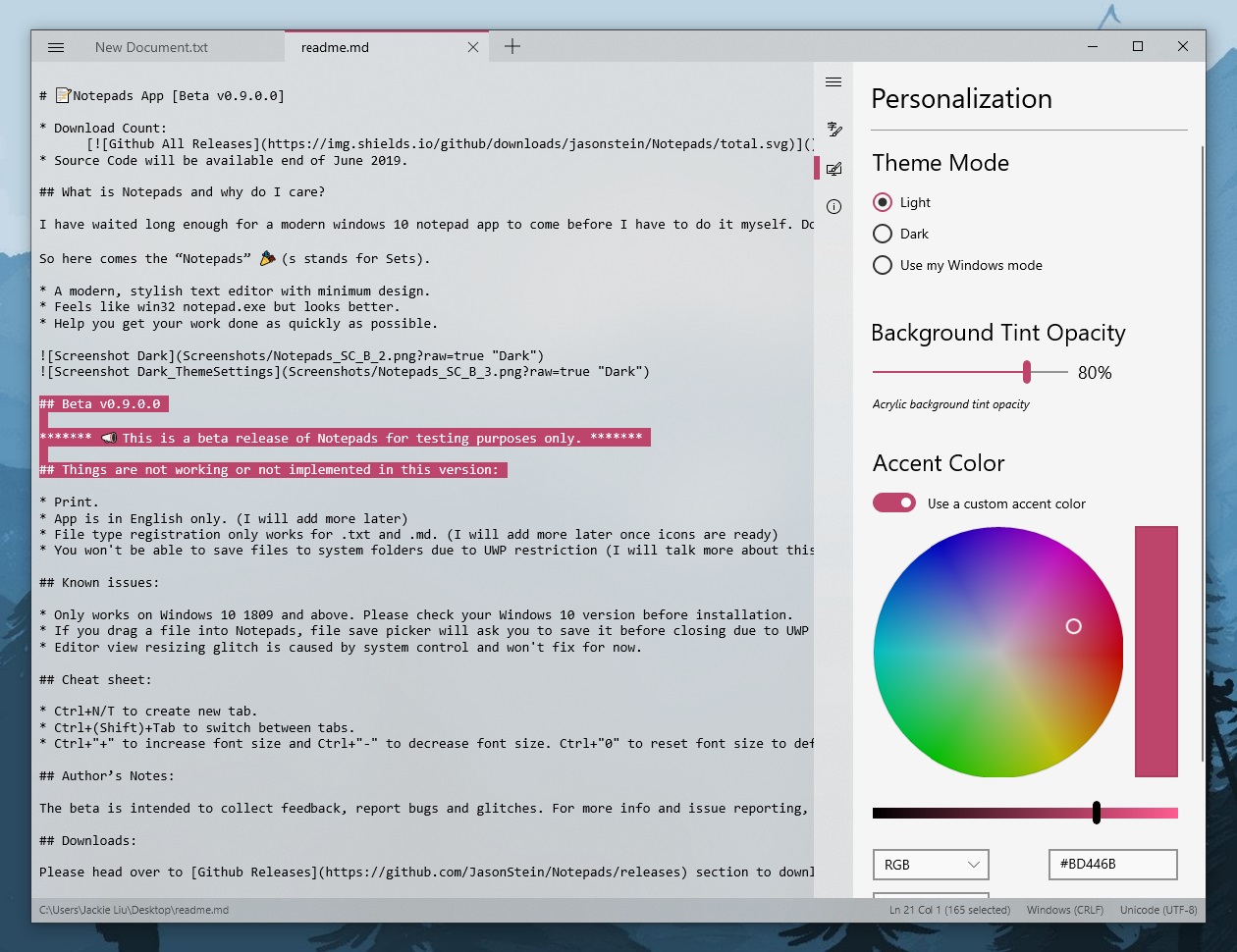Click the accent color preview swatch
The height and width of the screenshot is (952, 1237).
click(x=1156, y=652)
